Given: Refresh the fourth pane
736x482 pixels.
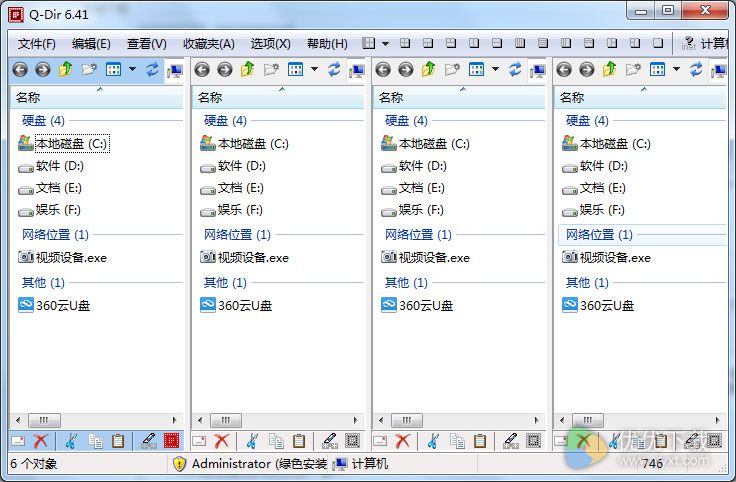Looking at the screenshot, I should 696,69.
